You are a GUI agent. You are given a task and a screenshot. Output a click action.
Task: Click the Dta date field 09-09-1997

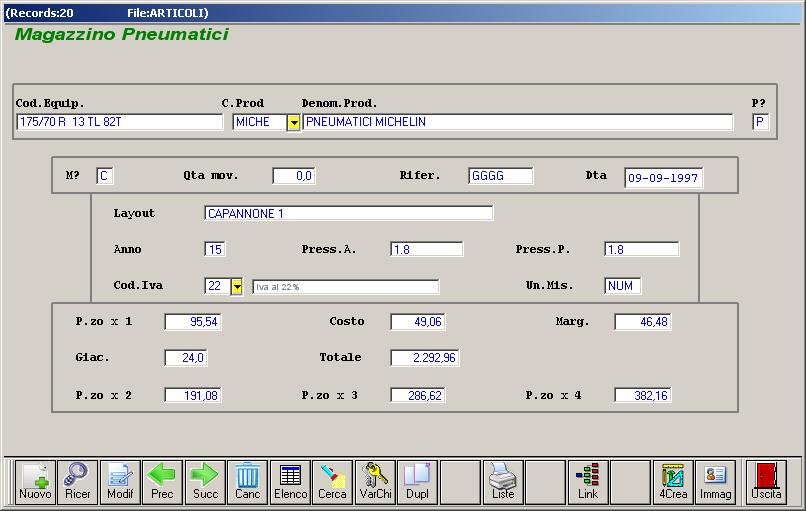pos(664,178)
